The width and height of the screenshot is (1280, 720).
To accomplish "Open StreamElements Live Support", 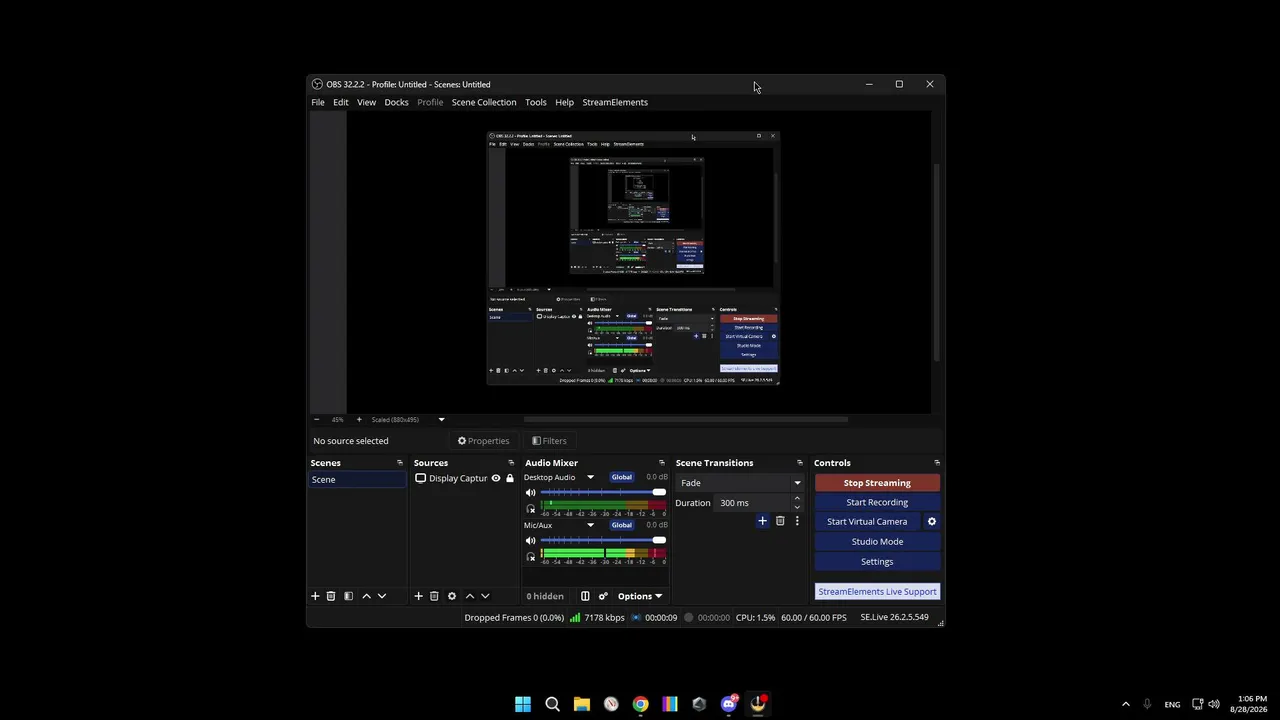I will pyautogui.click(x=877, y=591).
